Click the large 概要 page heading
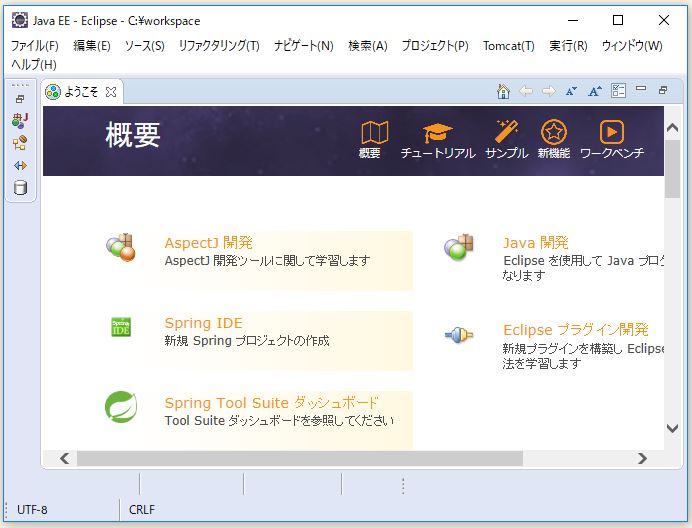The image size is (692, 528). coord(132,135)
